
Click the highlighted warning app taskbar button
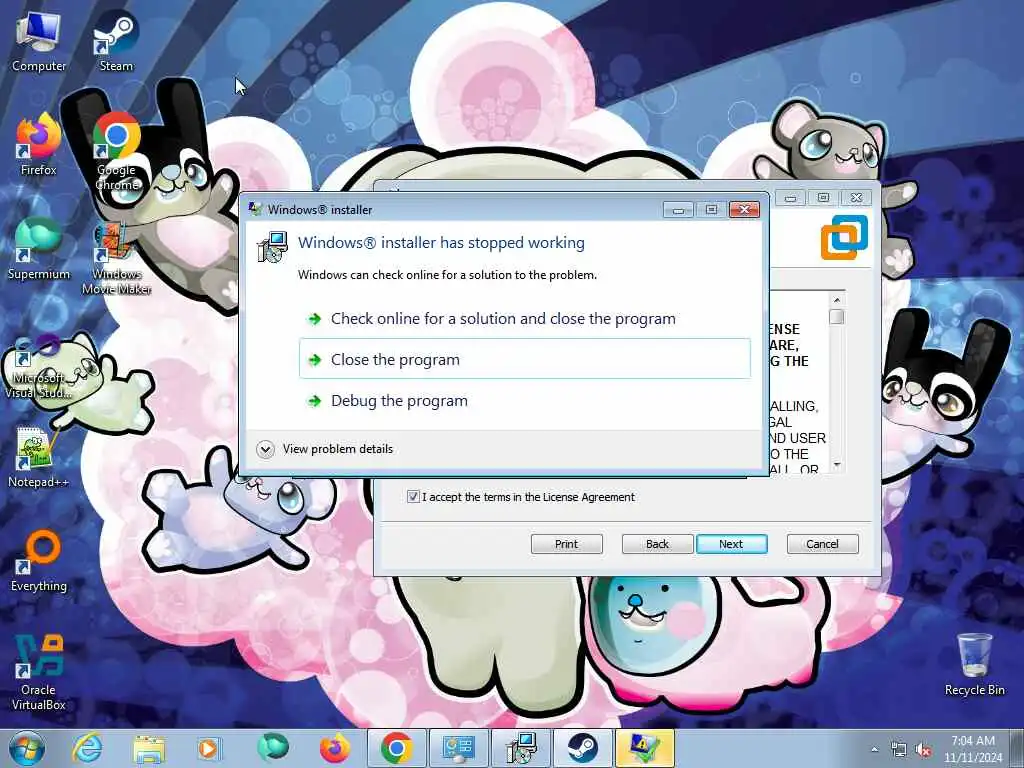645,748
